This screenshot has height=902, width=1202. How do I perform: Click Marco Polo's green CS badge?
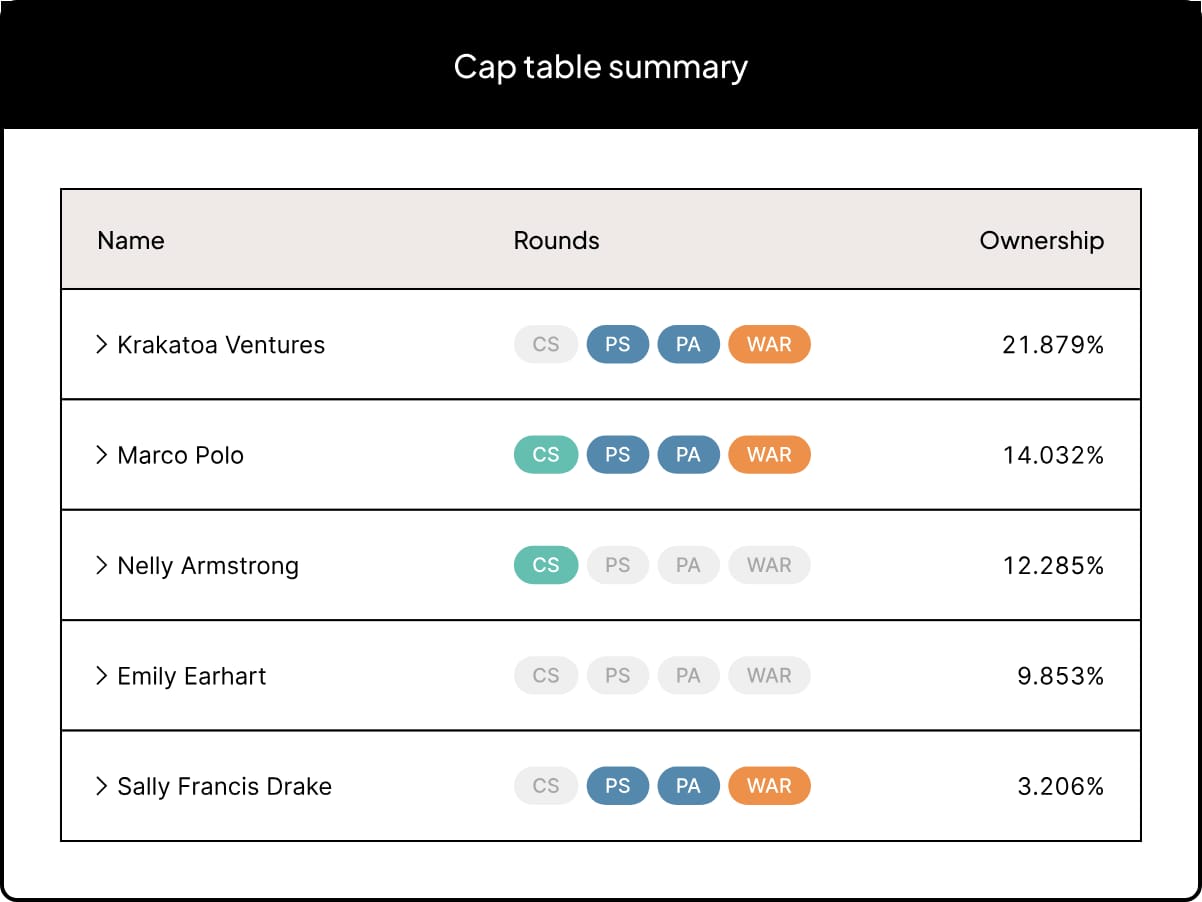pyautogui.click(x=546, y=455)
